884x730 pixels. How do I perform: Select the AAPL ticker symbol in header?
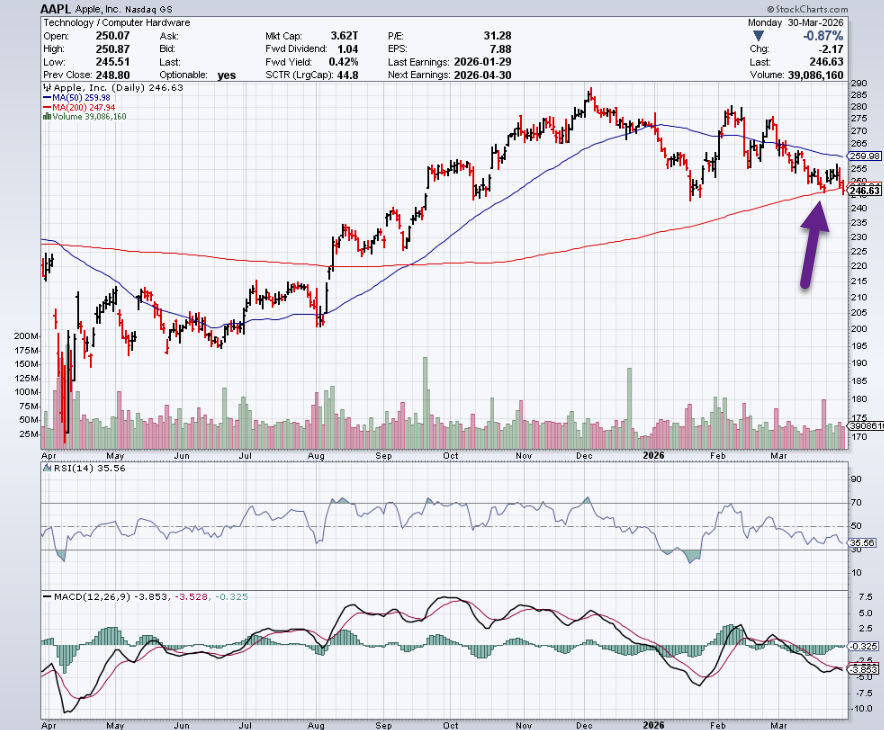click(58, 7)
